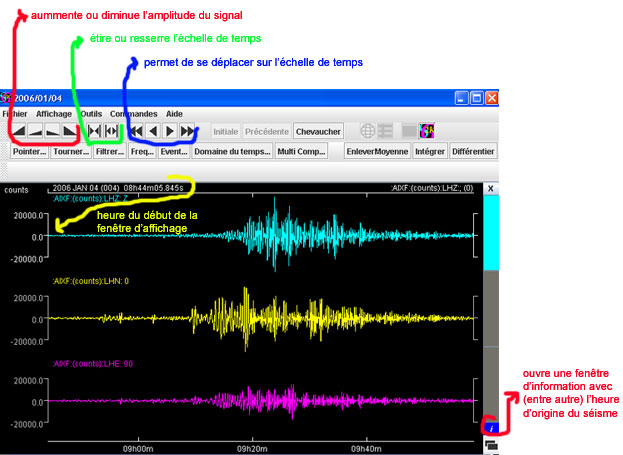The height and width of the screenshot is (455, 623).
Task: Toggle the Chevaucher overlay button
Action: pos(318,131)
